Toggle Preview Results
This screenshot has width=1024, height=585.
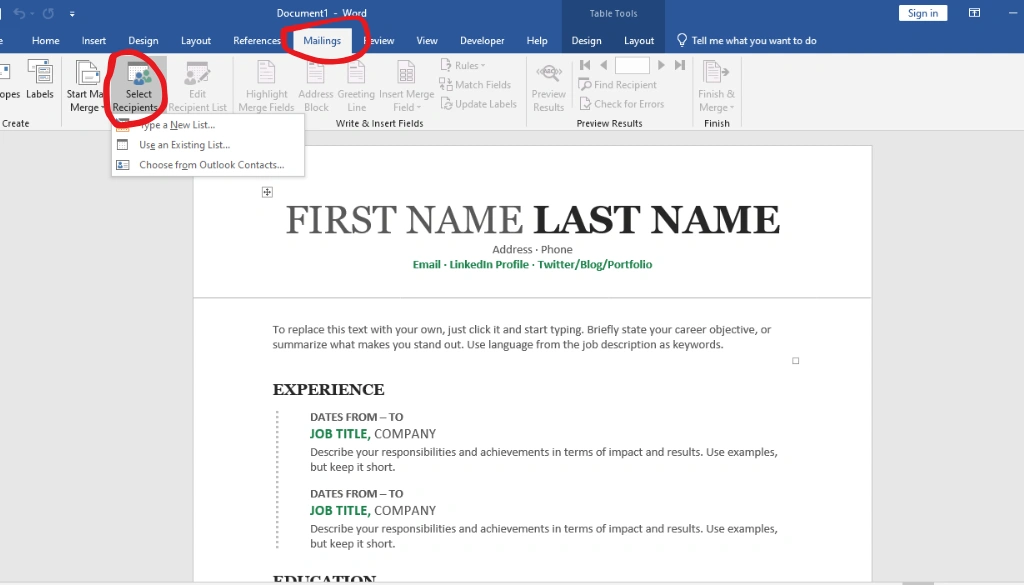pos(549,86)
